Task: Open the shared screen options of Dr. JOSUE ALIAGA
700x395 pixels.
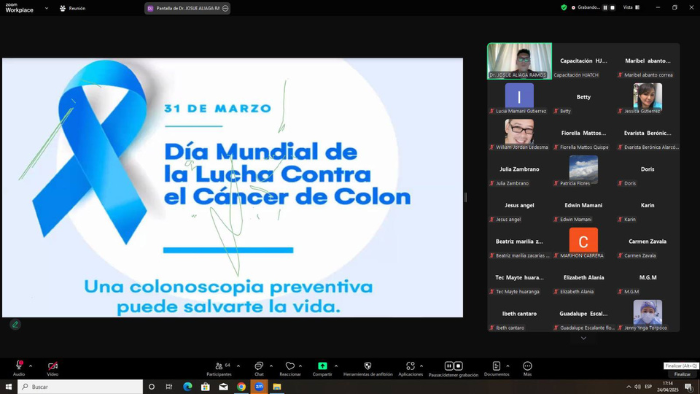Action: tap(225, 8)
